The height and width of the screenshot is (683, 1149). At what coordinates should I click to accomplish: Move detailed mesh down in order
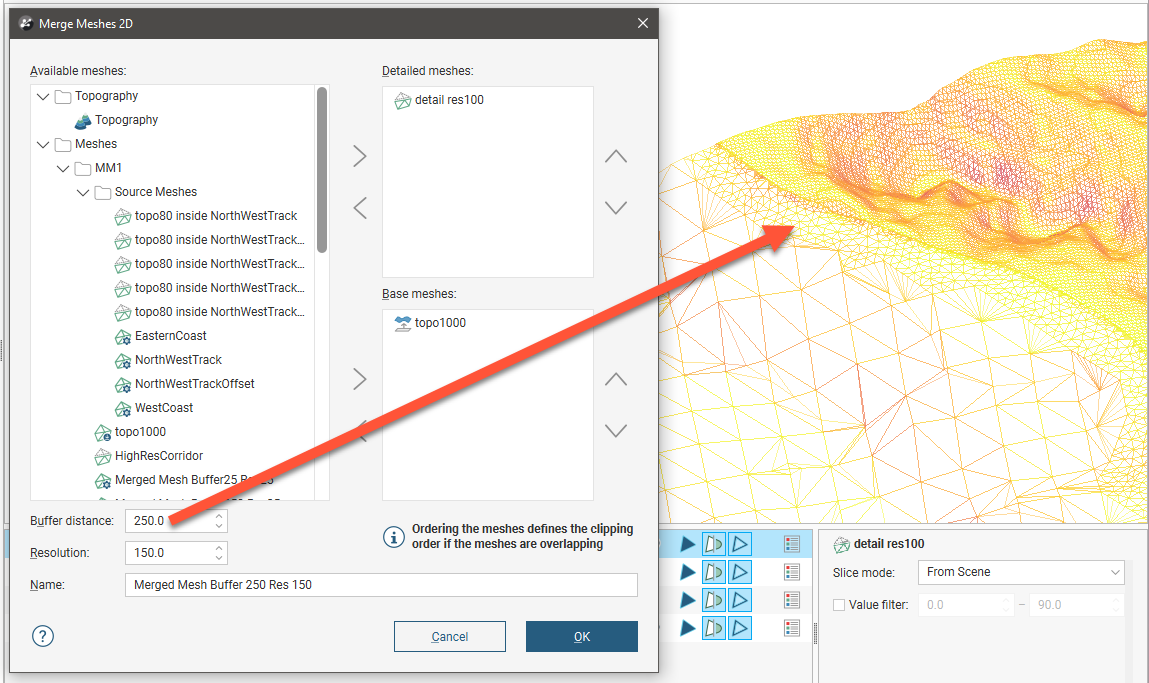[616, 208]
